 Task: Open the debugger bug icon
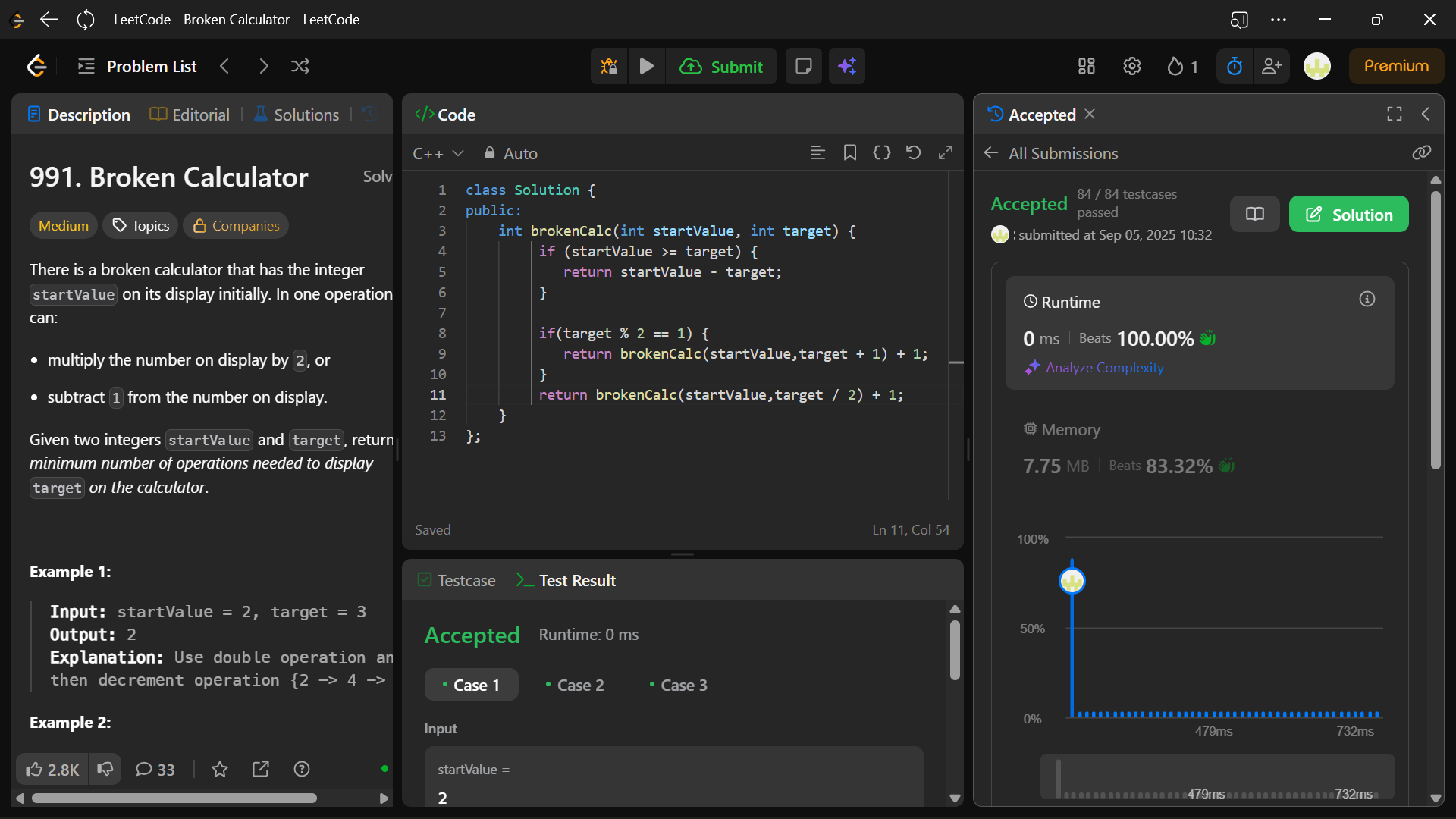tap(609, 67)
